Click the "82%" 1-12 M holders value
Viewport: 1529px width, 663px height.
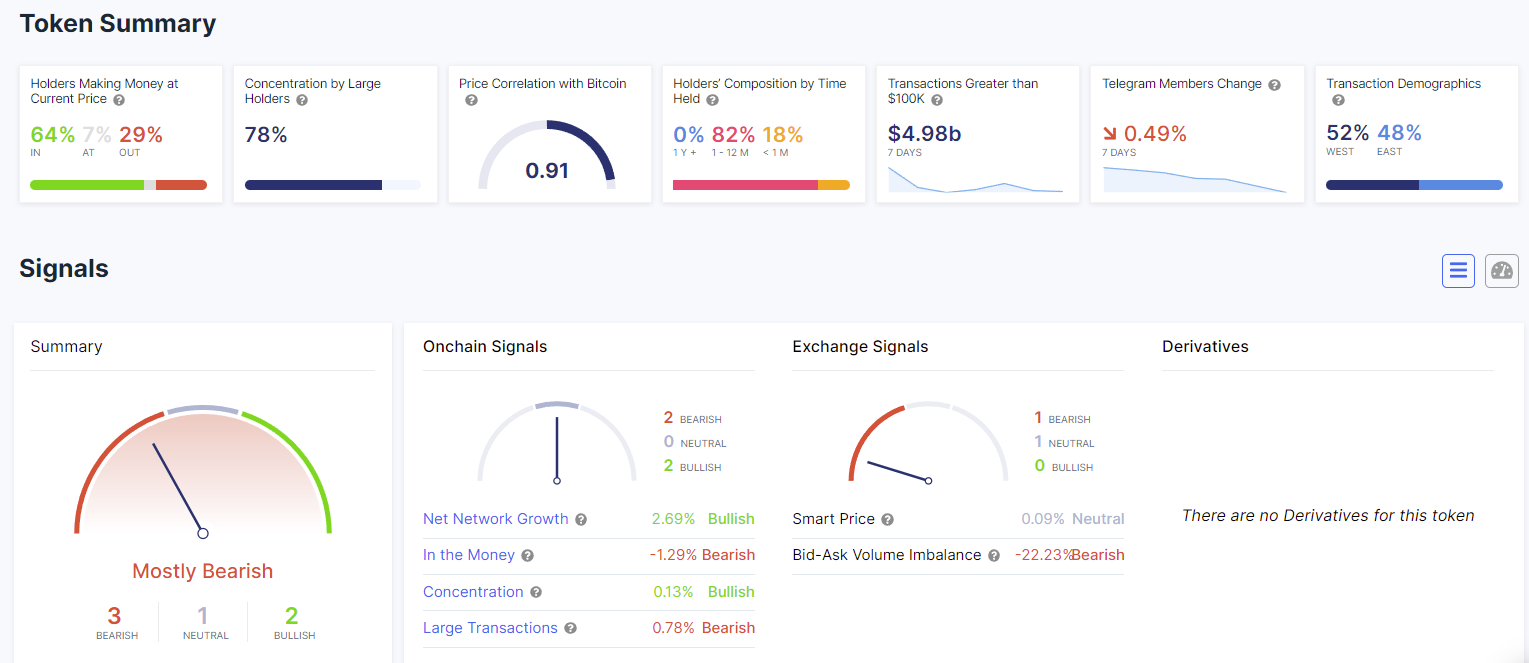(733, 134)
